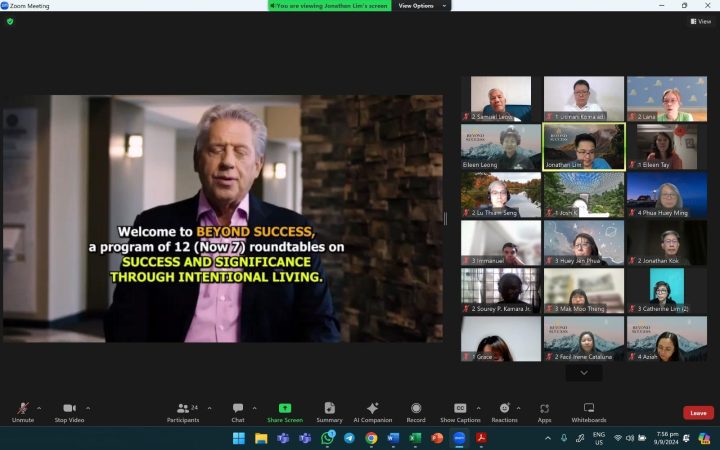Toggle the microphone with Unmute

pyautogui.click(x=22, y=409)
